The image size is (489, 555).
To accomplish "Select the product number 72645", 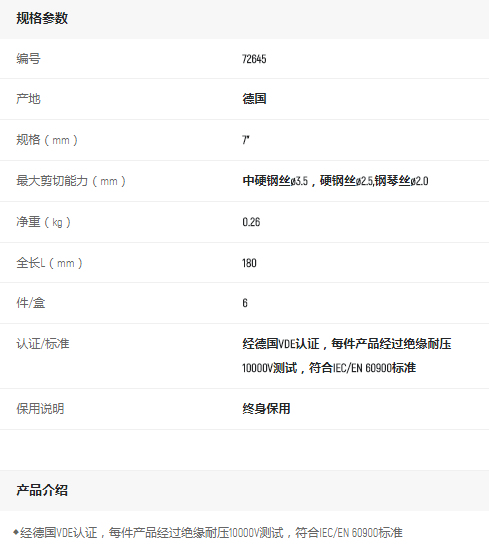I will pyautogui.click(x=254, y=59).
